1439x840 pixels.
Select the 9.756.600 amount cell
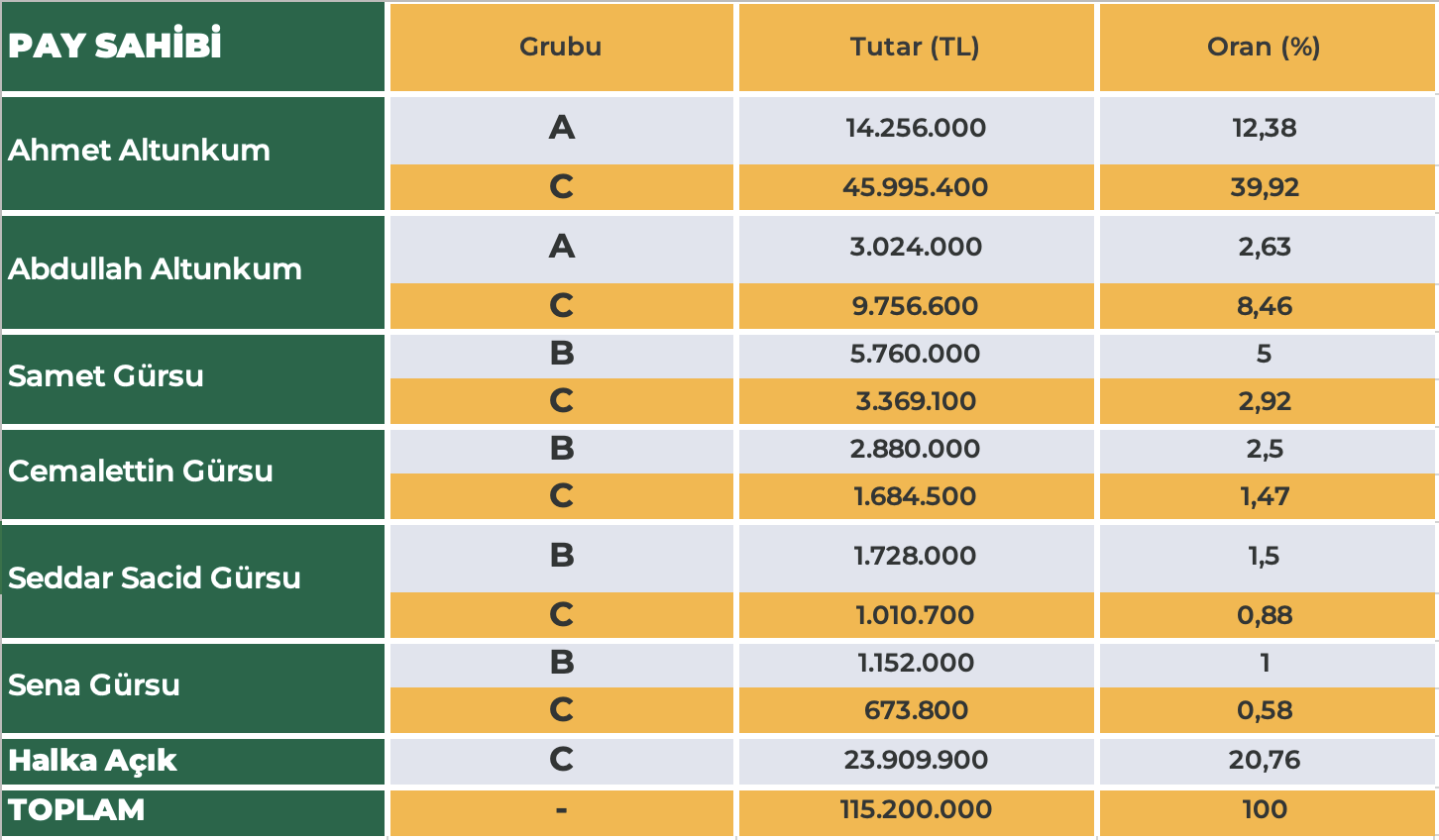click(916, 306)
